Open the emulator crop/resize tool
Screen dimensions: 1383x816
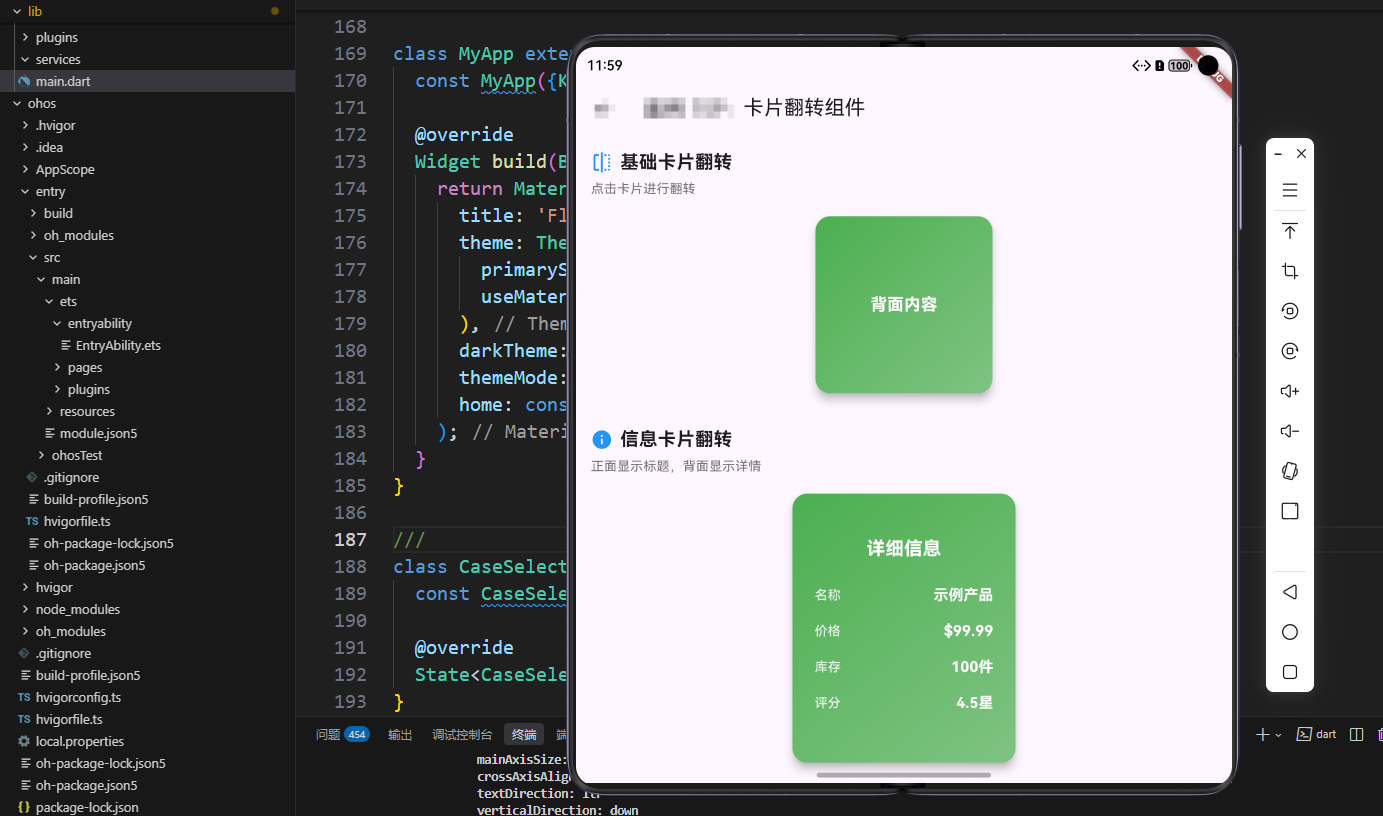(x=1289, y=271)
